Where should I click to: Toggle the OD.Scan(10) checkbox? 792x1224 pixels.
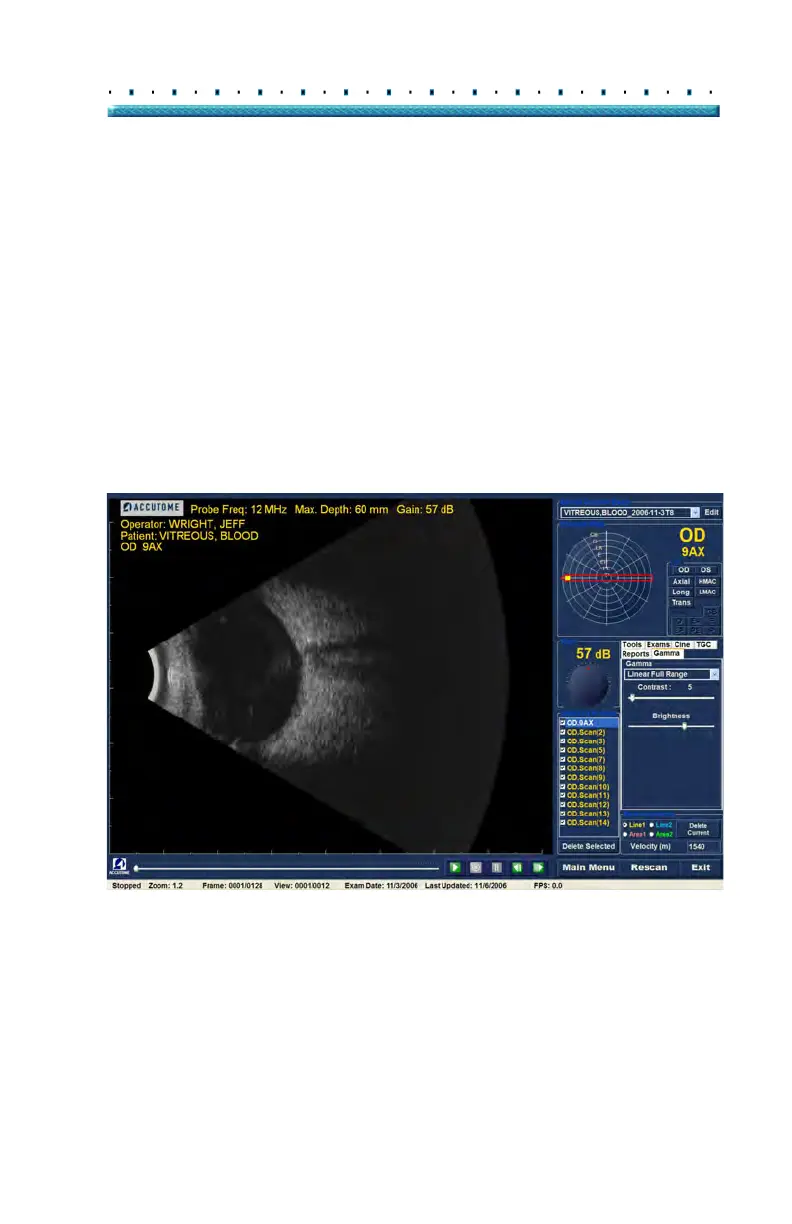[562, 787]
